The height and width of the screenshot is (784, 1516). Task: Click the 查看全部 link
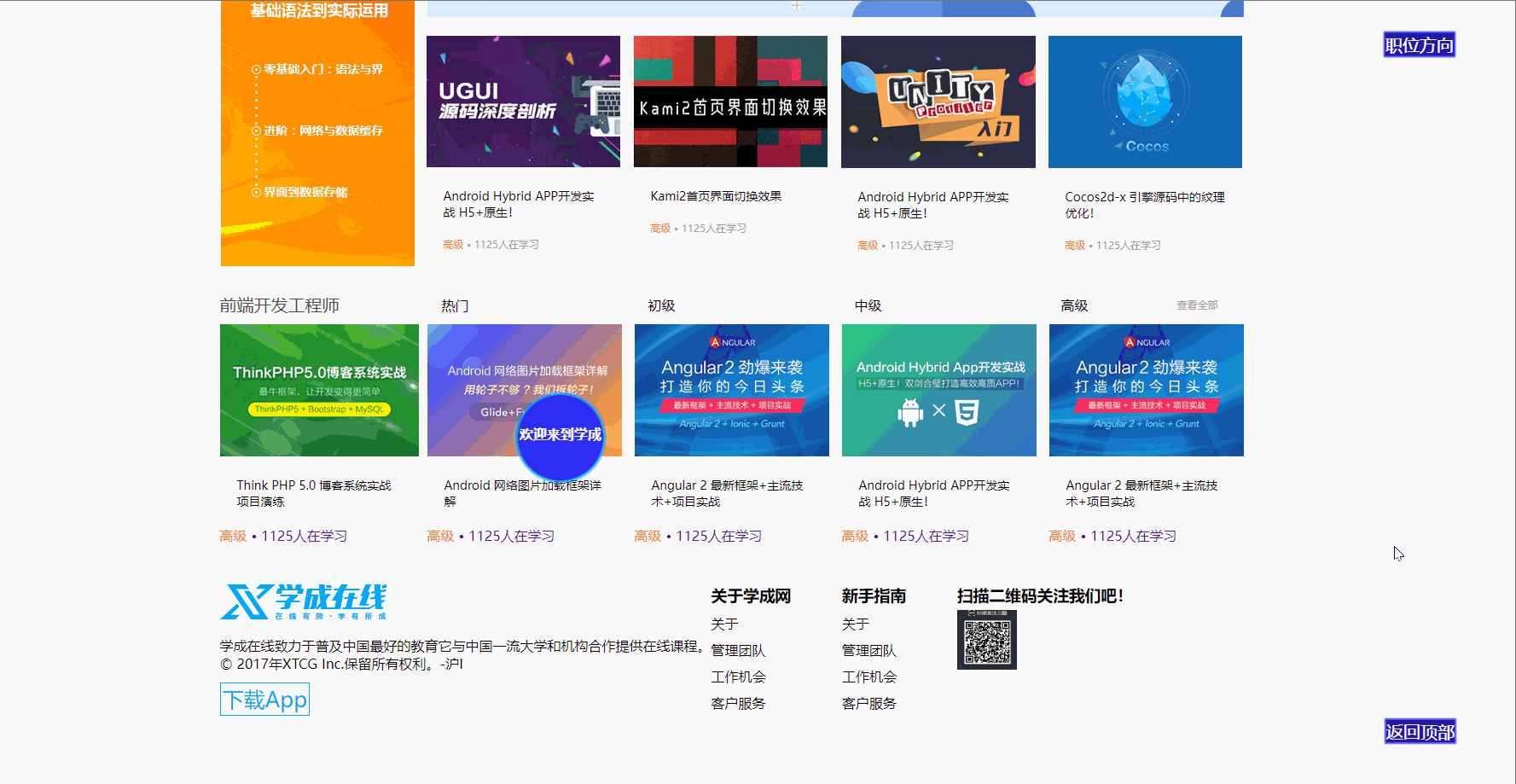(x=1198, y=305)
